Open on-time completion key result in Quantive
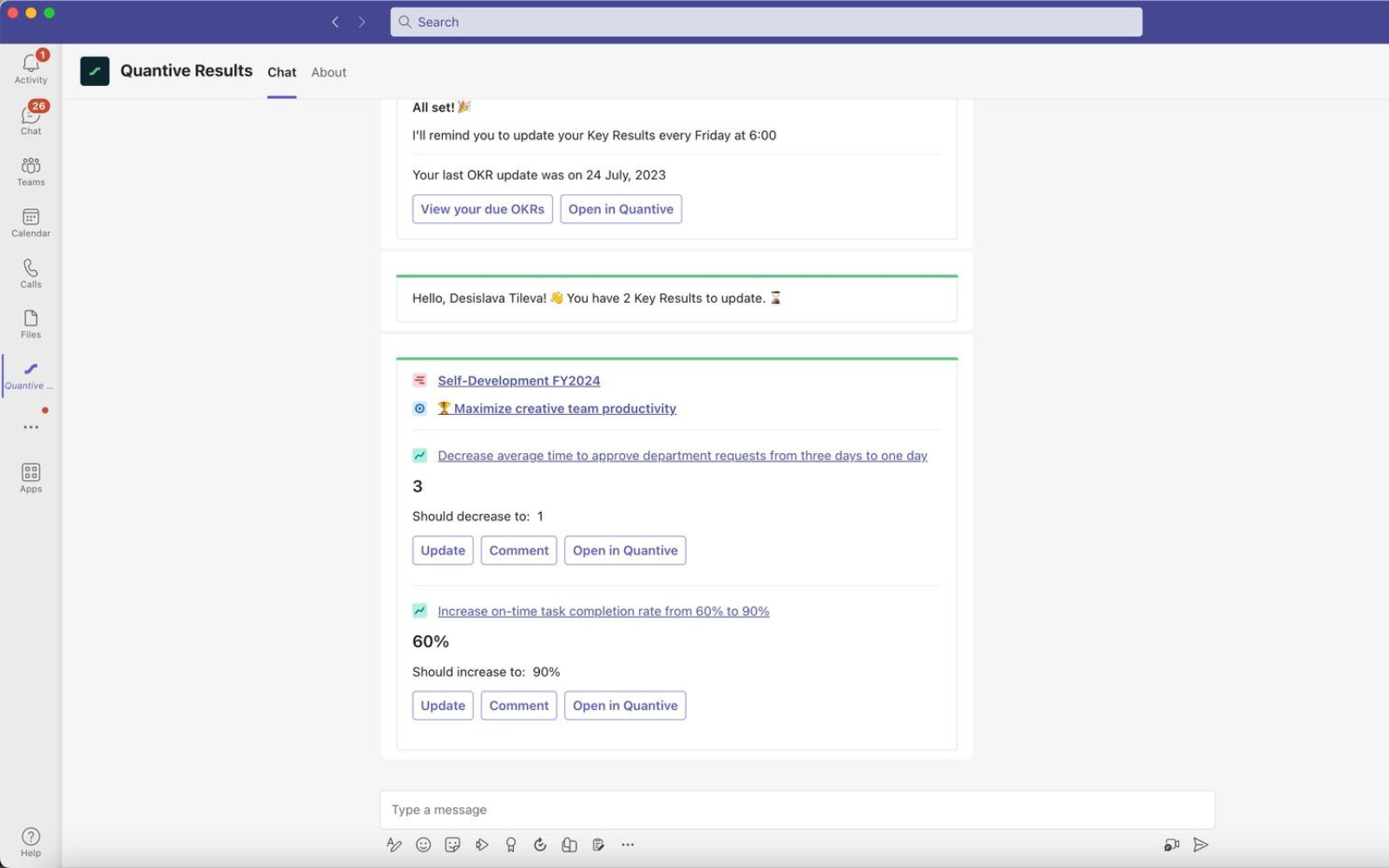 click(x=625, y=706)
